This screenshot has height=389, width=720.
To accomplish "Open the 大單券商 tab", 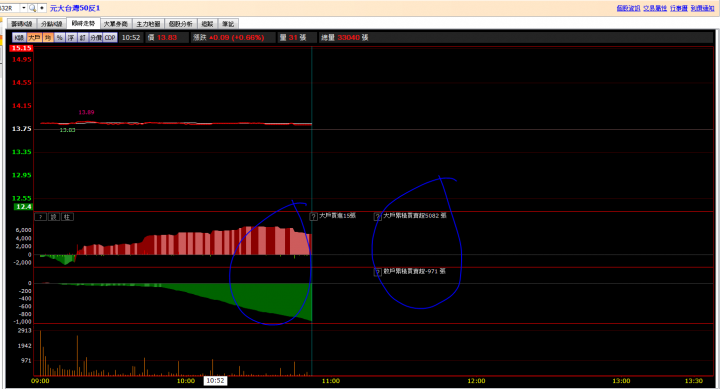I will (116, 24).
